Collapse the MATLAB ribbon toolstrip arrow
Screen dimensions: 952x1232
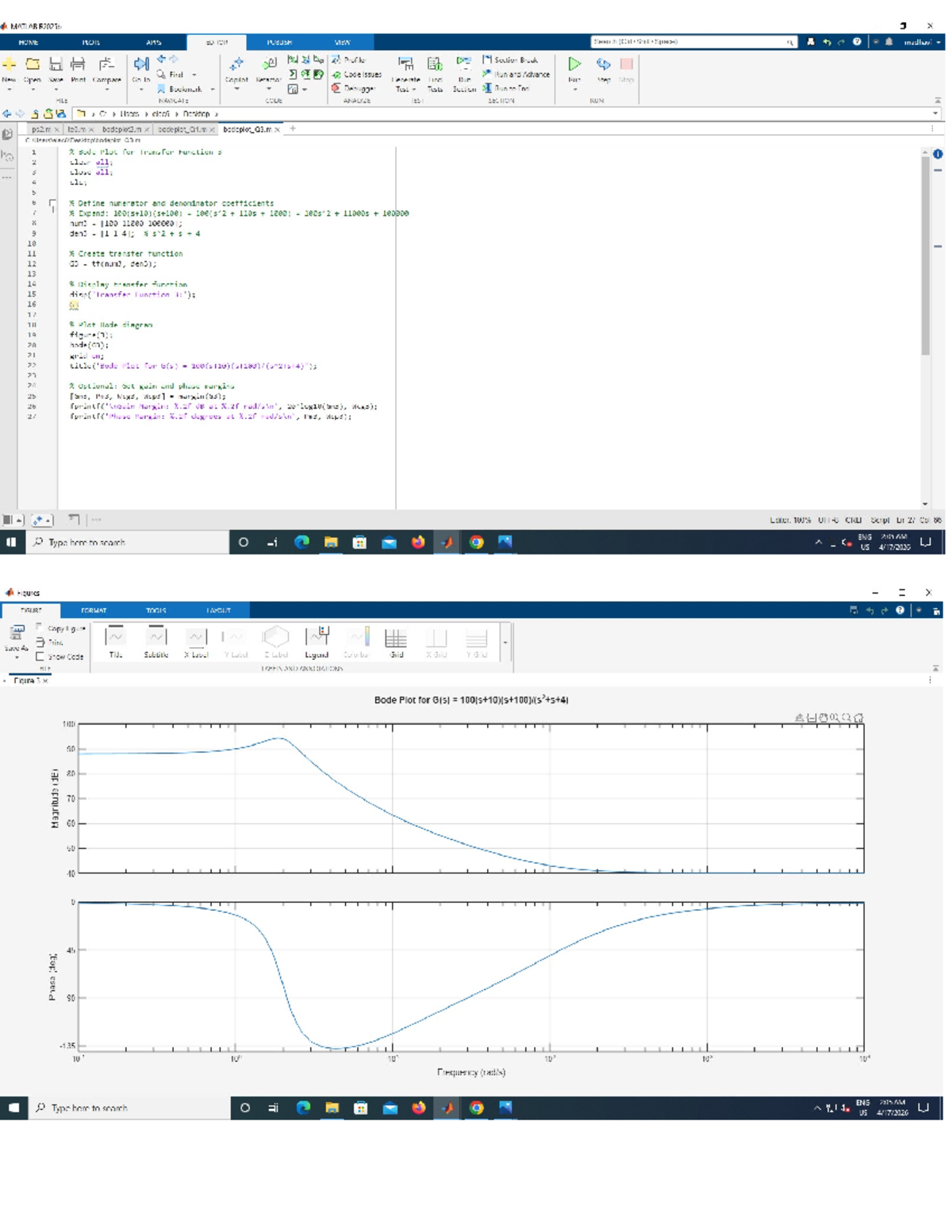pyautogui.click(x=938, y=101)
